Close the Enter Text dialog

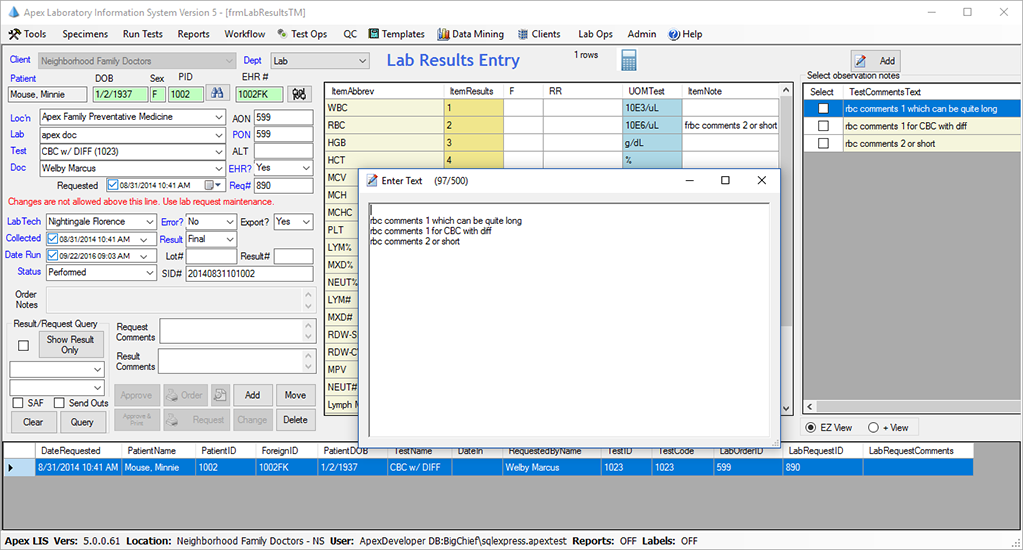(x=761, y=180)
